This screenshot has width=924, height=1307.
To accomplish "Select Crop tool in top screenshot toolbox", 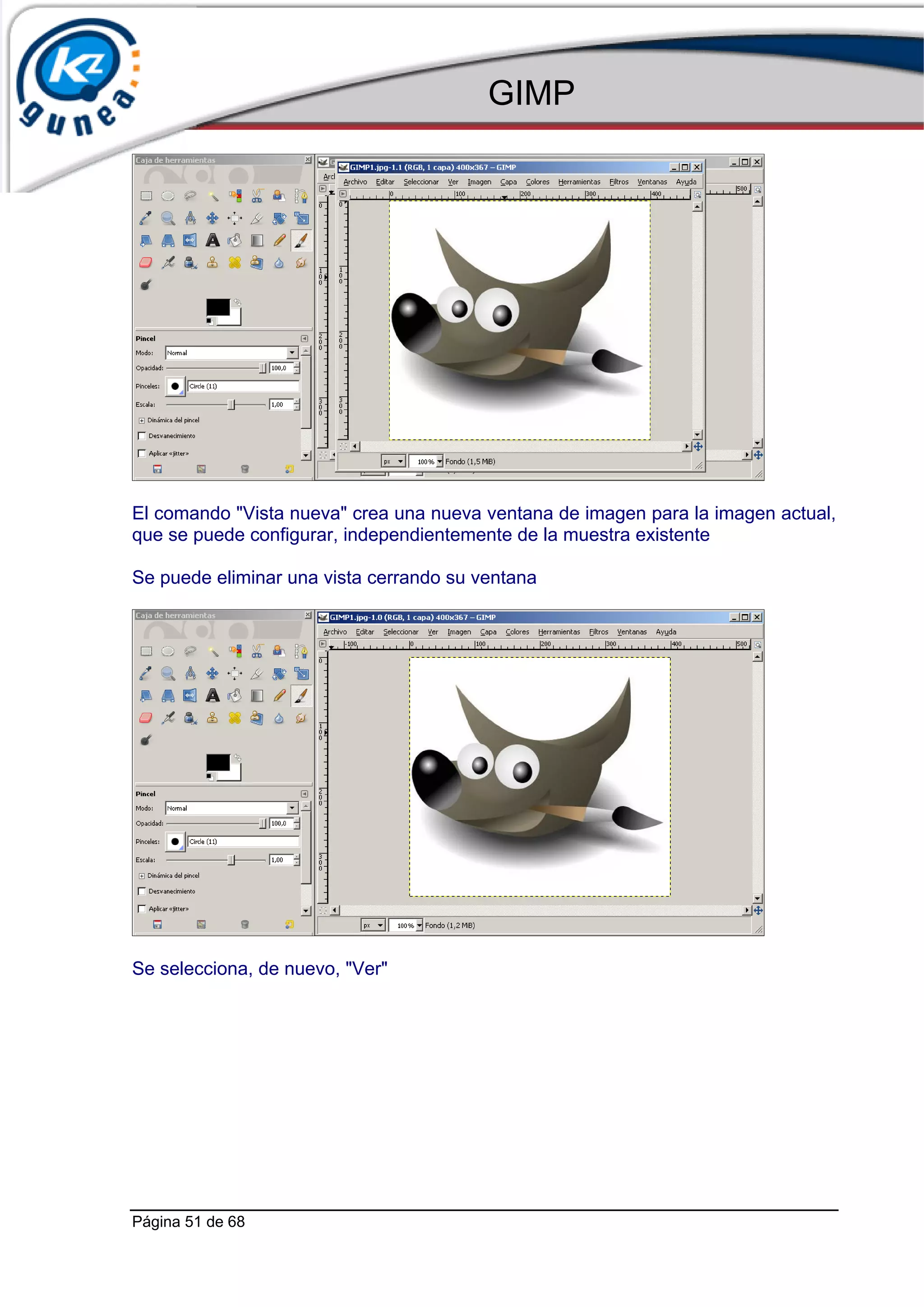I will [x=257, y=218].
